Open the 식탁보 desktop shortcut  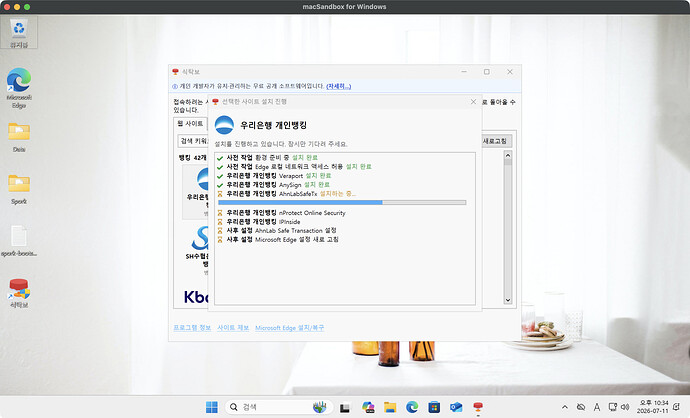click(19, 293)
